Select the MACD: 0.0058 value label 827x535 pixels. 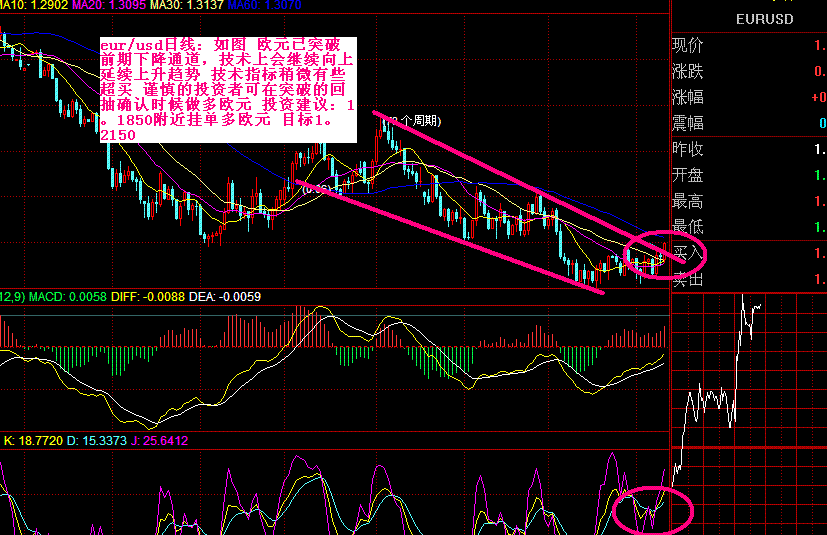(68, 297)
